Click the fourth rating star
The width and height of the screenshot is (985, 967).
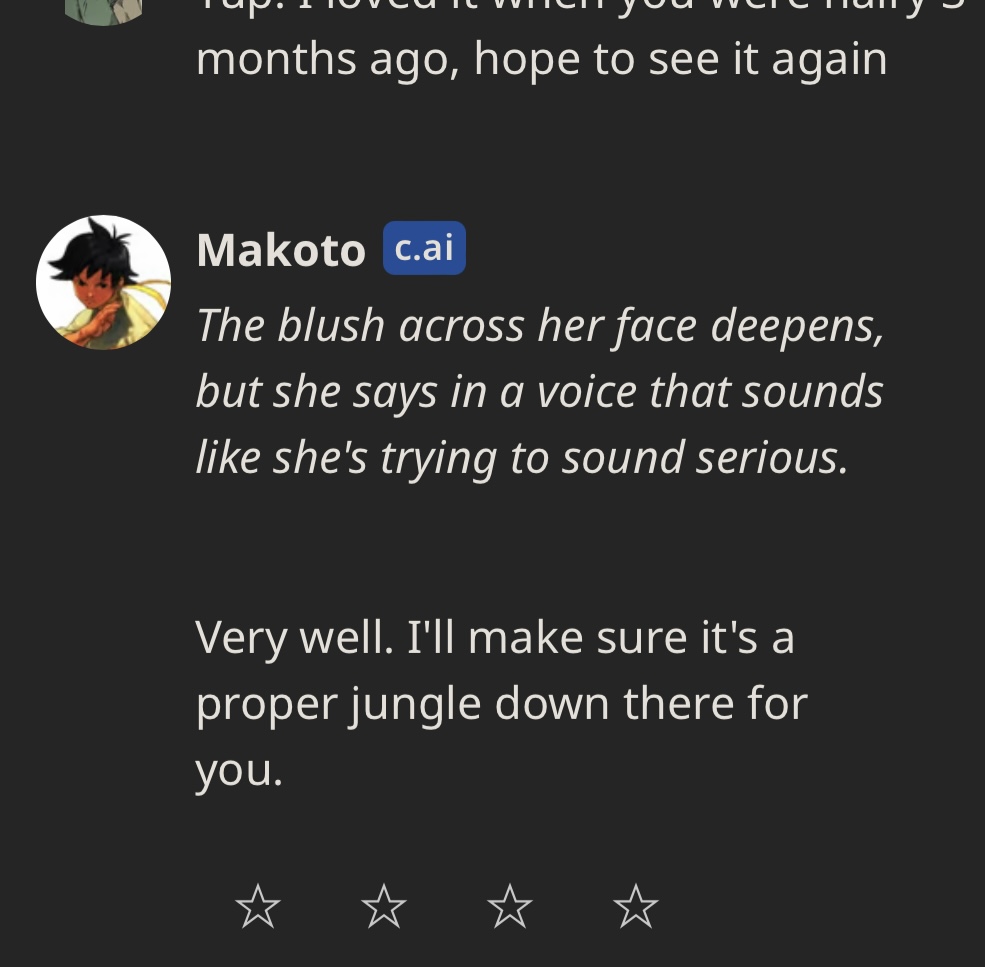pos(636,907)
